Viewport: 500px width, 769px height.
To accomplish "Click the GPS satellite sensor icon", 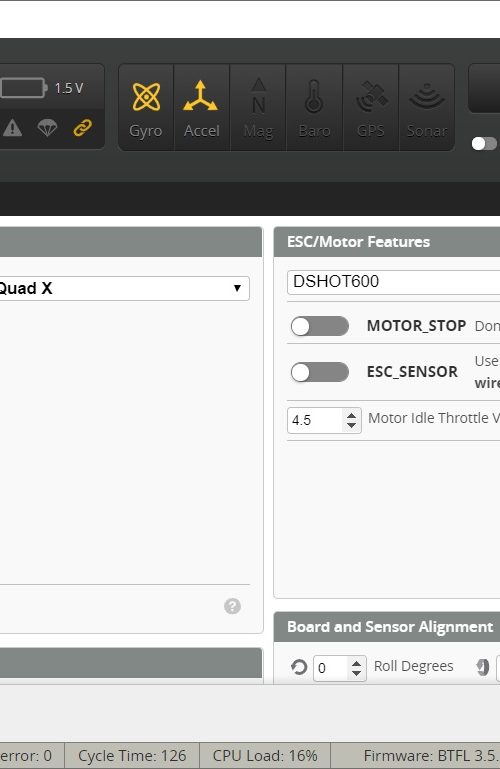I will (x=371, y=107).
